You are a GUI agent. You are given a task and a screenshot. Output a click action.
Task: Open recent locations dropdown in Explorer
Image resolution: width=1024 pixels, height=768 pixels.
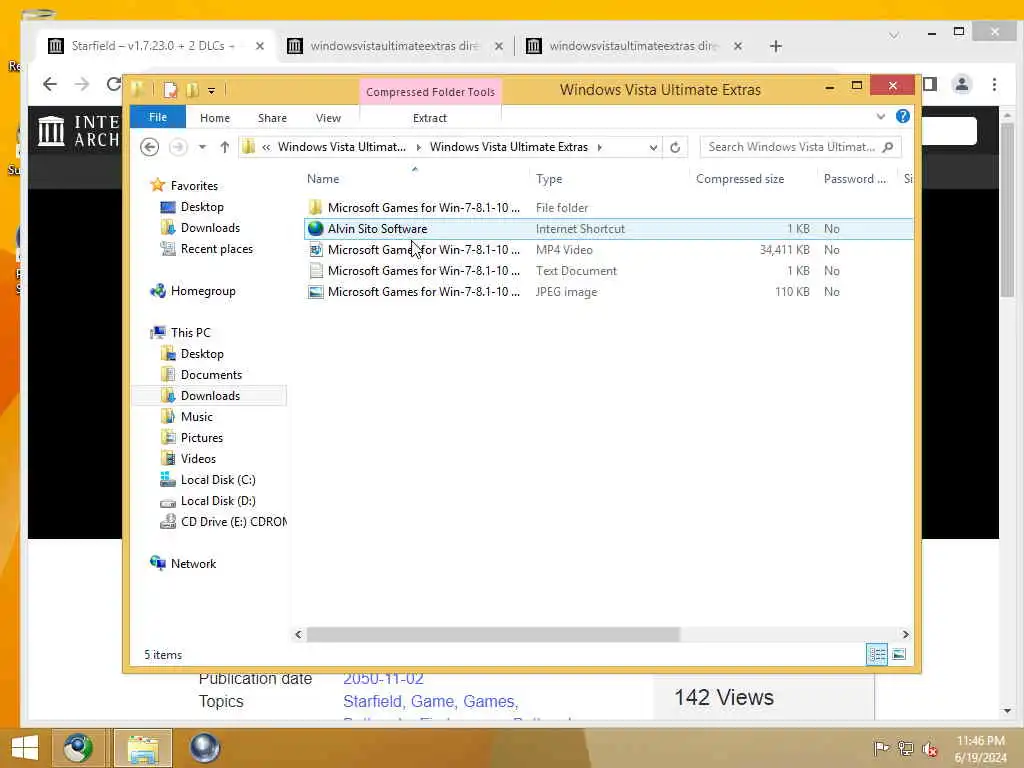click(x=202, y=147)
